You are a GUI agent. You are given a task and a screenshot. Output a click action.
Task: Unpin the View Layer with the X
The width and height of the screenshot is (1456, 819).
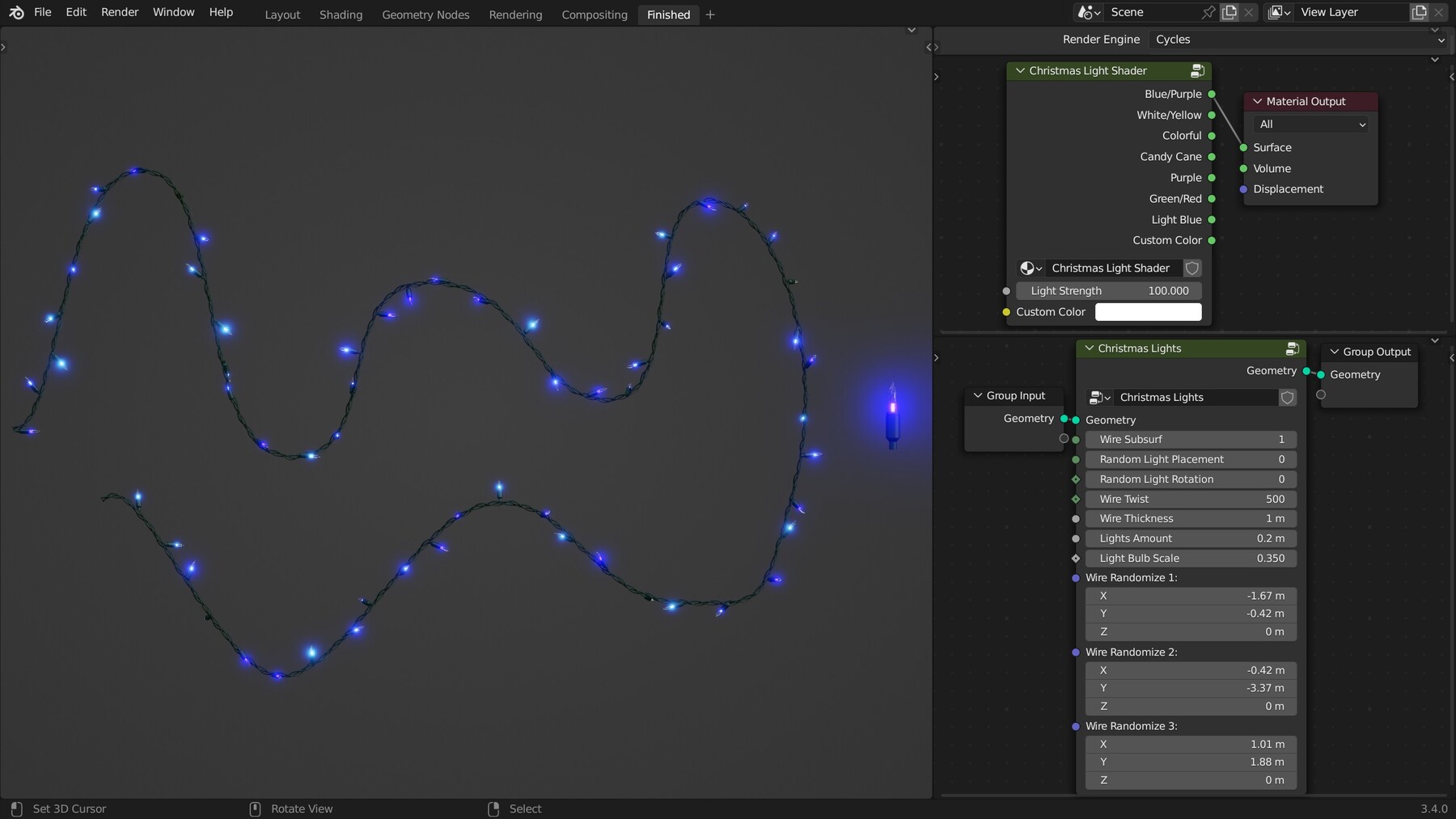click(1438, 12)
